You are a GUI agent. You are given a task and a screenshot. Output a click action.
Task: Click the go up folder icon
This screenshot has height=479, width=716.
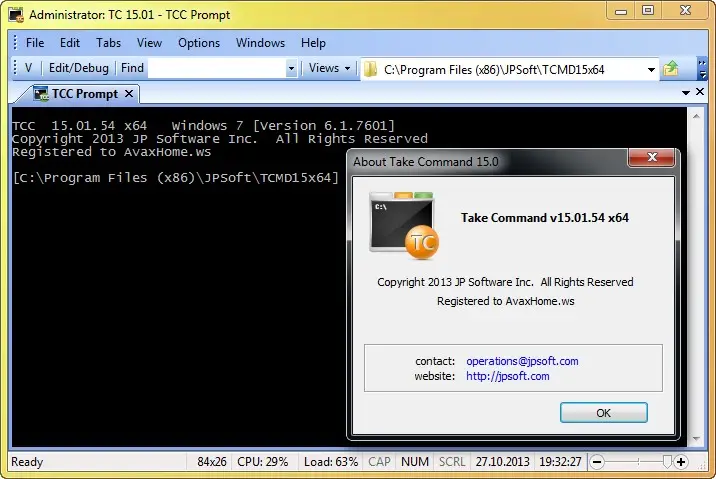tap(670, 68)
